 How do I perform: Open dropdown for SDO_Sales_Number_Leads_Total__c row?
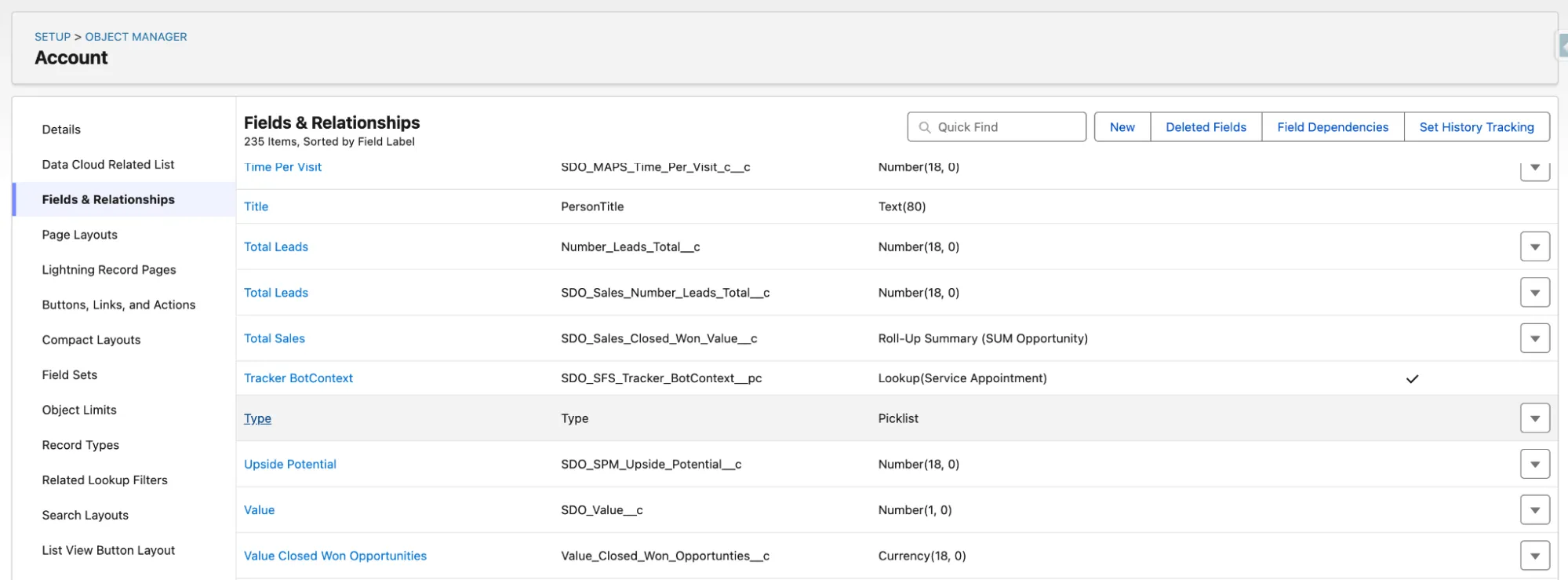point(1534,293)
